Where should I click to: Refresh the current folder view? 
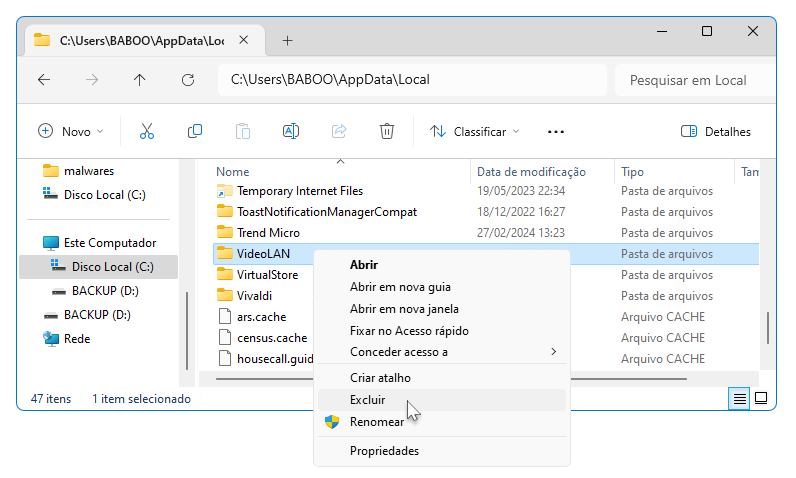188,80
